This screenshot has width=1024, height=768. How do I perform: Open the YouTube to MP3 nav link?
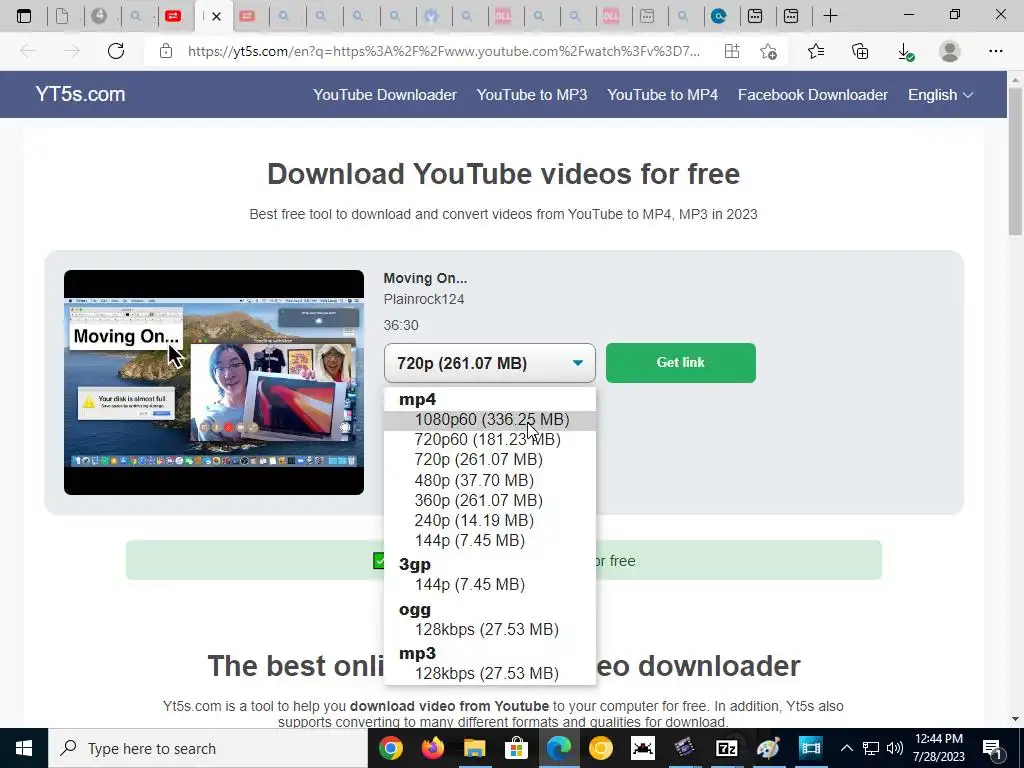pos(532,95)
